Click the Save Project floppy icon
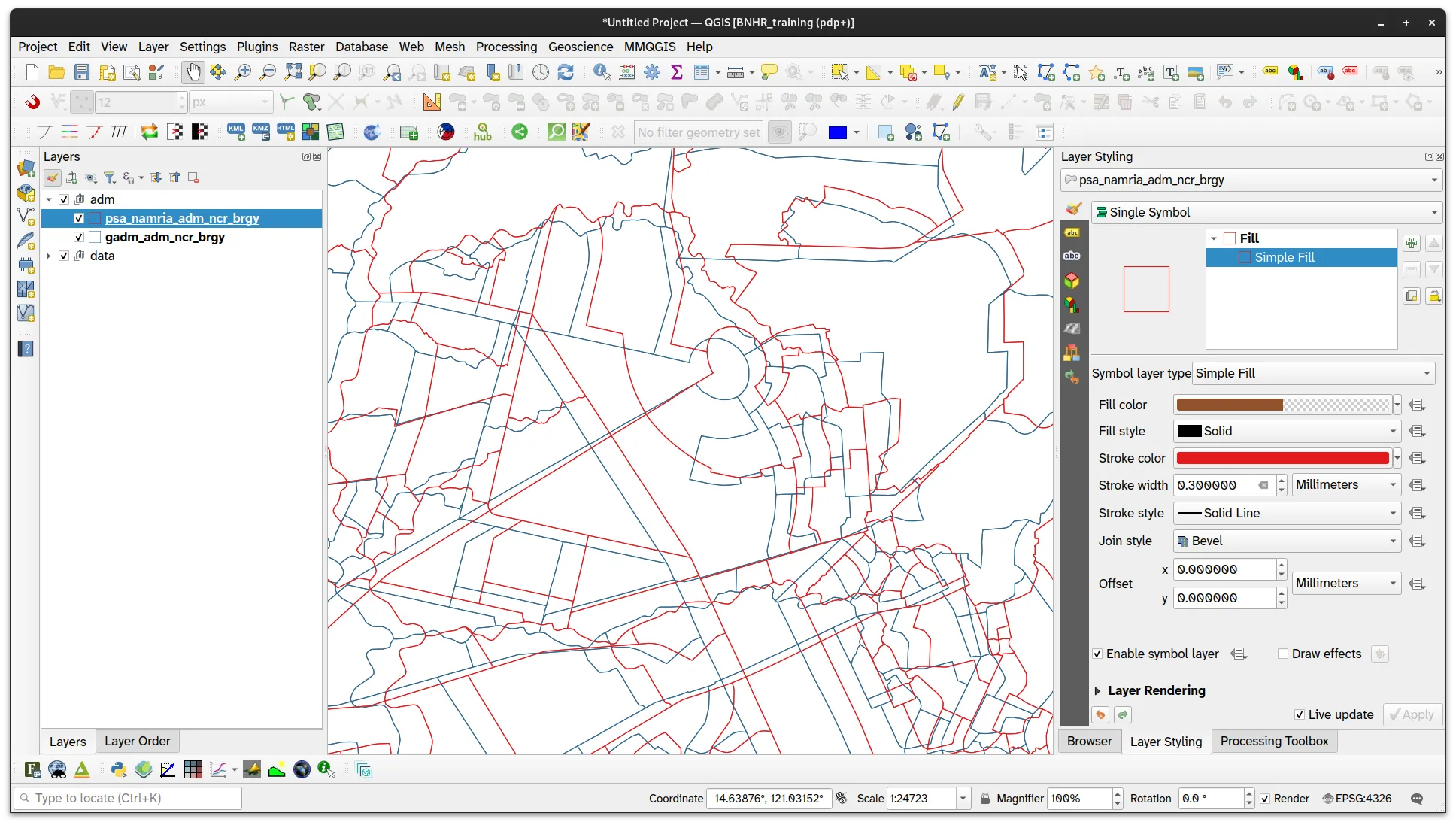The height and width of the screenshot is (825, 1456). [x=82, y=72]
